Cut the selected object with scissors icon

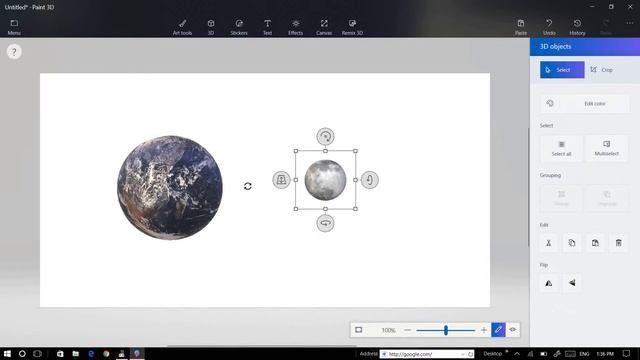(x=549, y=243)
